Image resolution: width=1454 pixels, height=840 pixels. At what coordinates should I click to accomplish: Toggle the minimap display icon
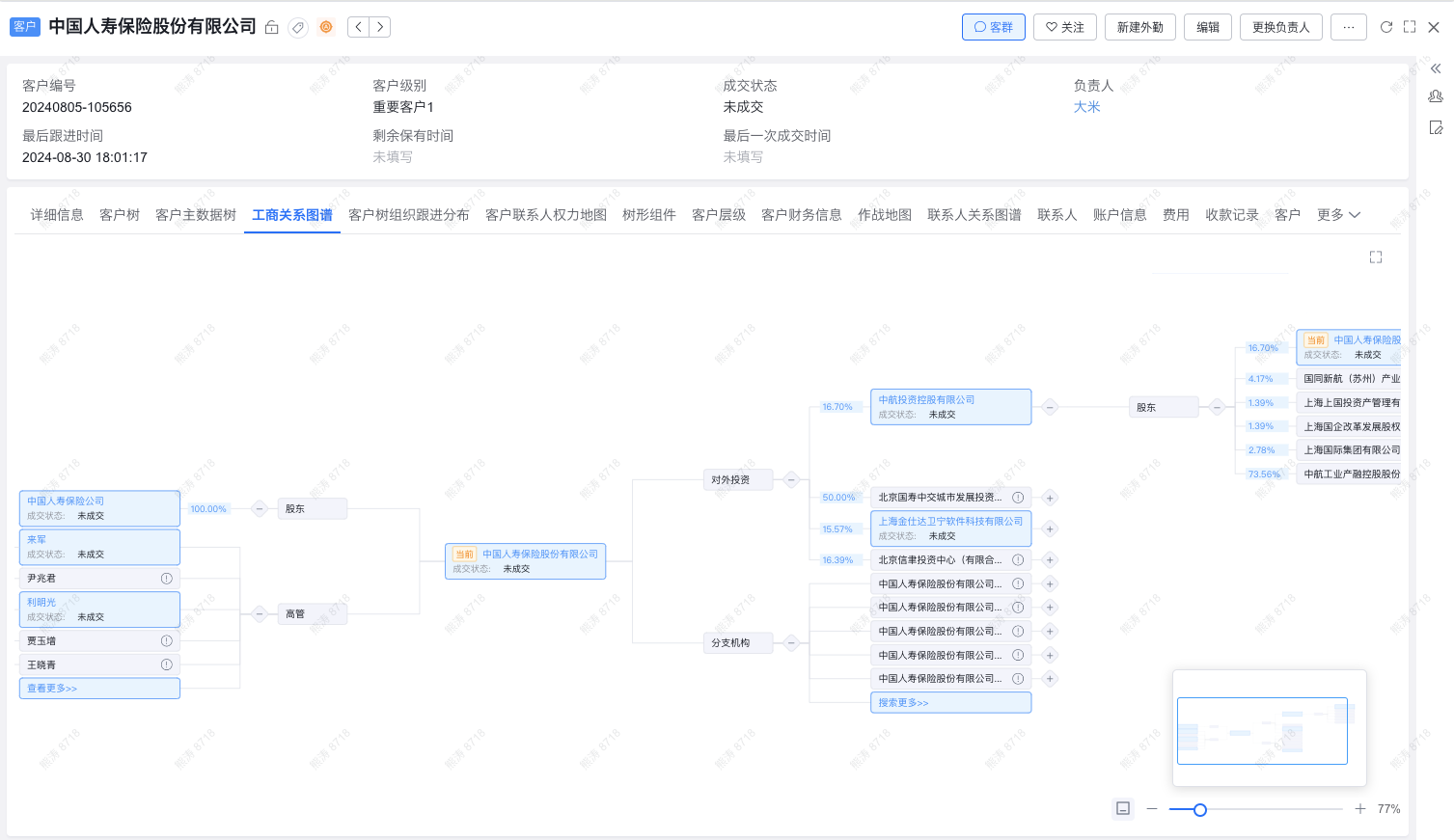tap(1123, 809)
